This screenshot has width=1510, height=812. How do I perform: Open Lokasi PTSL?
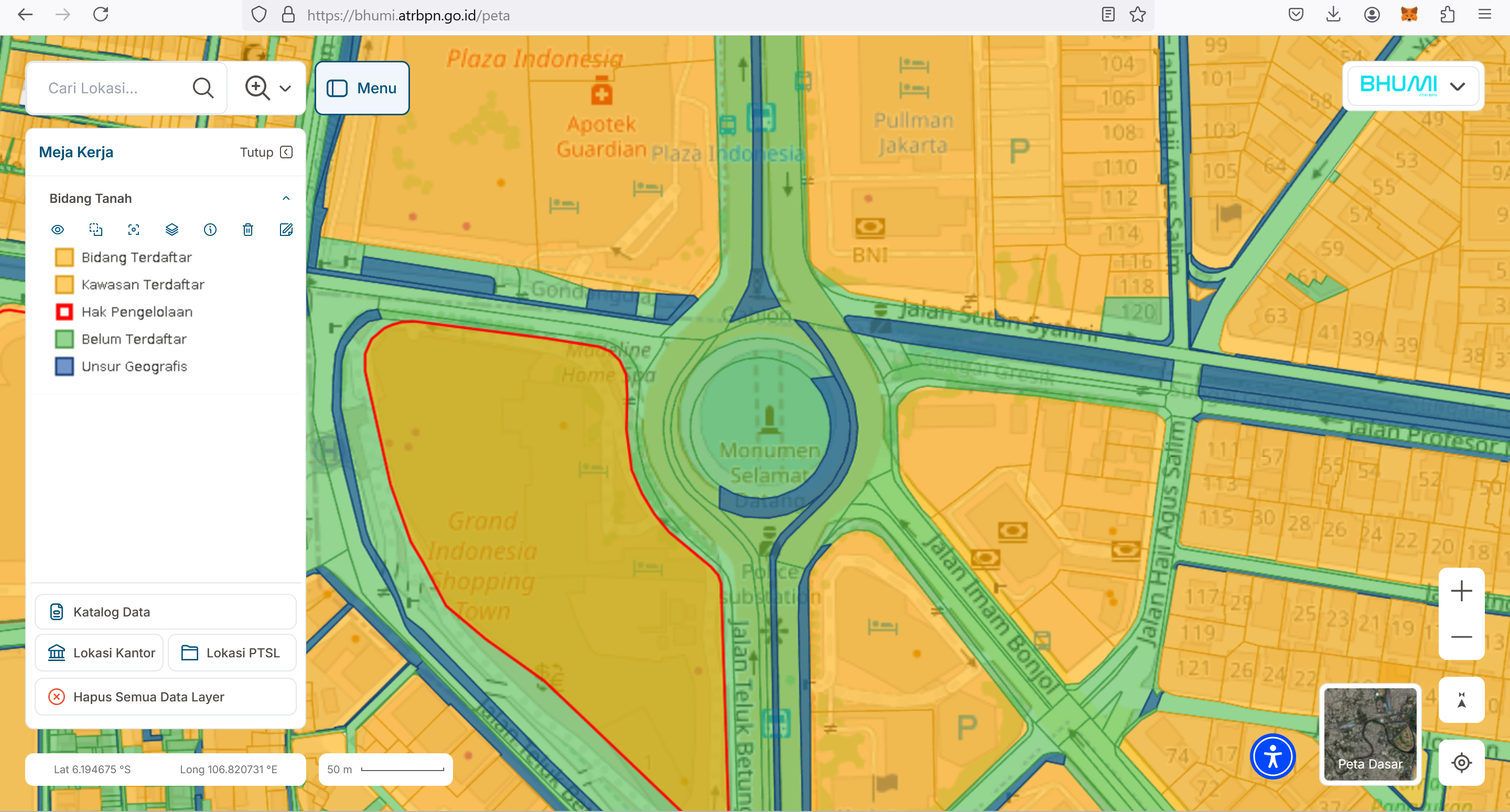(232, 653)
